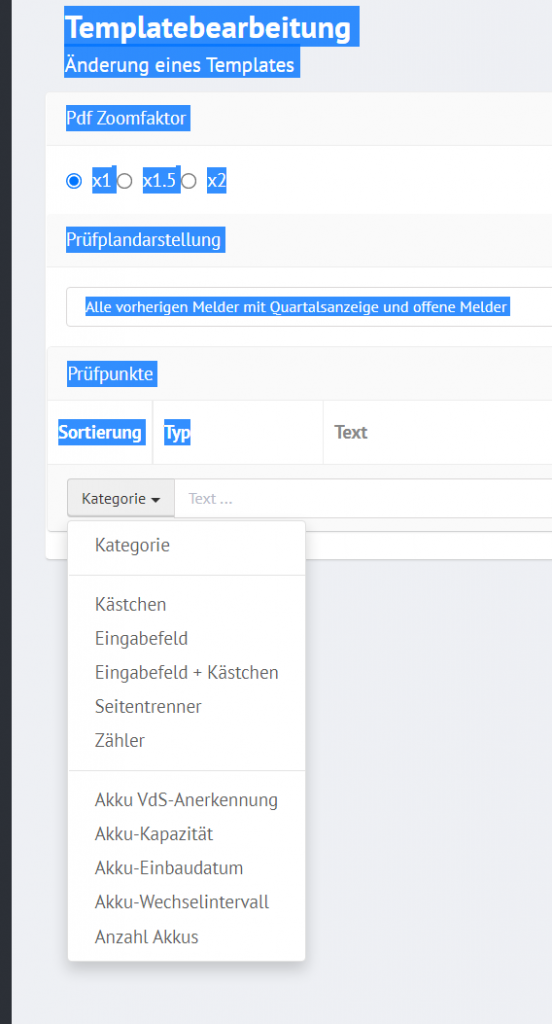552x1024 pixels.
Task: Select Akku VdS-Anerkennung entry
Action: 187,800
